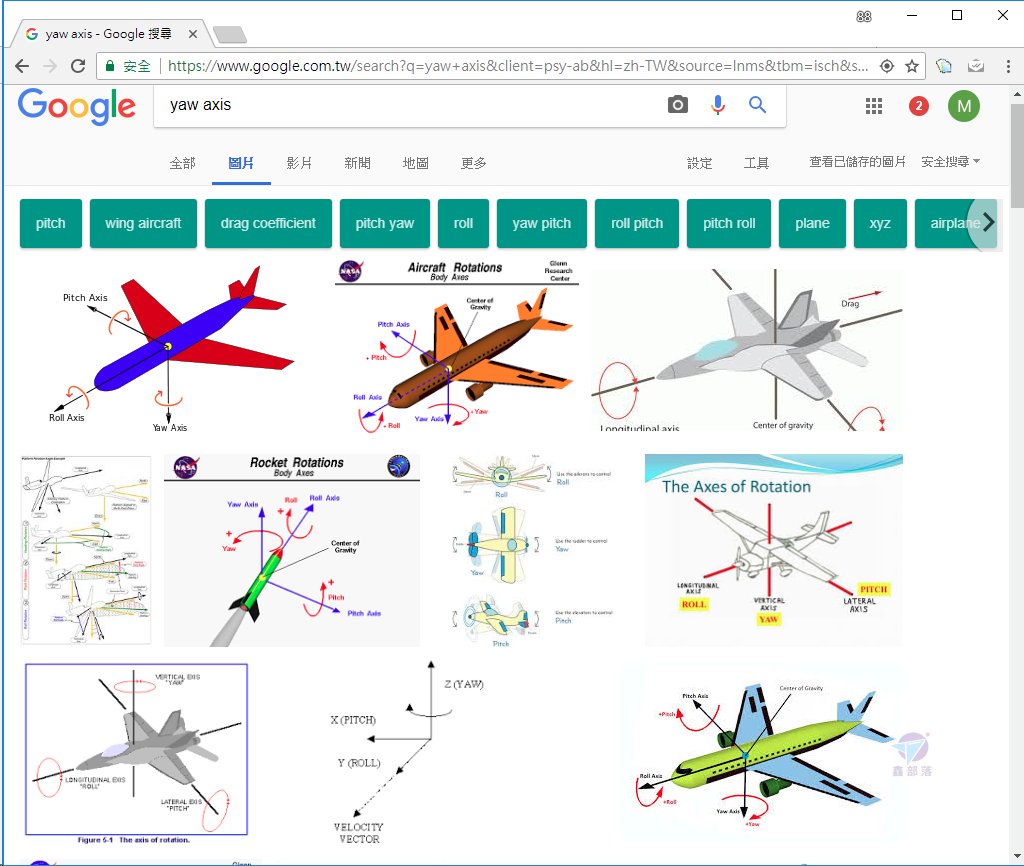
Task: Filter by the pitch yaw chip
Action: point(385,223)
